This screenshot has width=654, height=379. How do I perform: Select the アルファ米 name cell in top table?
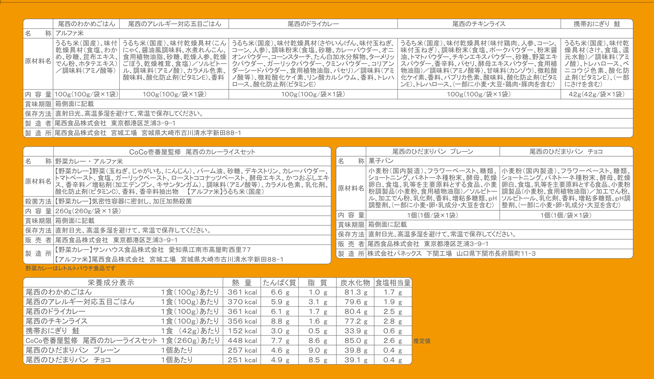click(69, 33)
